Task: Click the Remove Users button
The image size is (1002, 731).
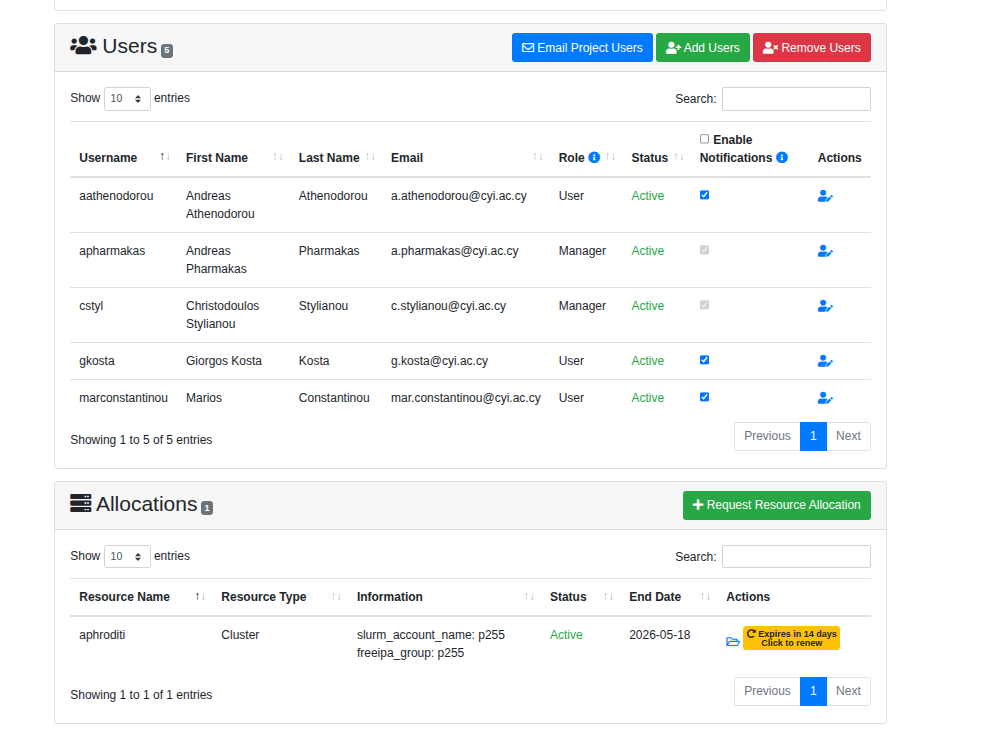Action: [812, 48]
